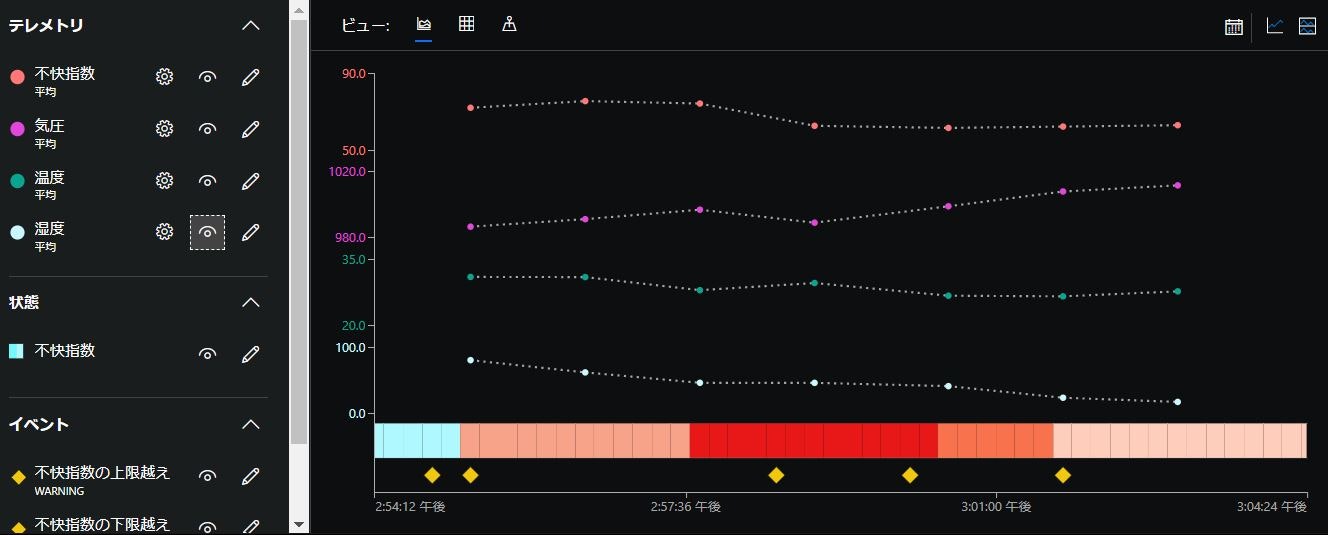Click the first 湿度 data point
Viewport: 1328px width, 535px height.
(x=470, y=359)
